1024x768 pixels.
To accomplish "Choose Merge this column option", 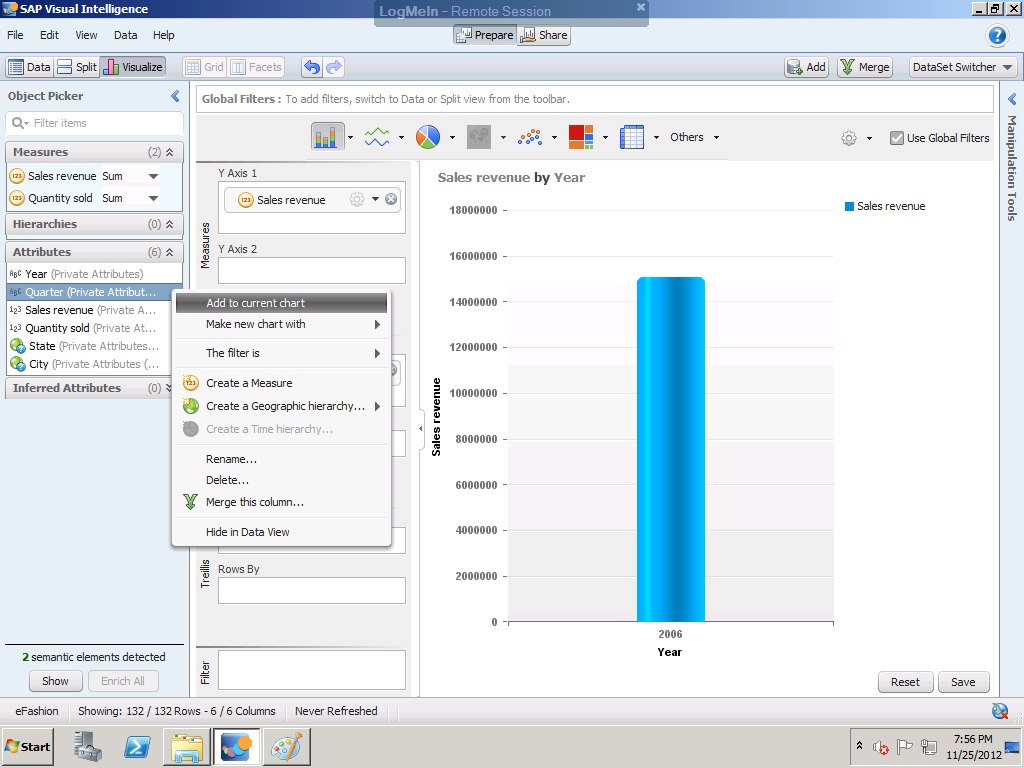I will coord(281,502).
